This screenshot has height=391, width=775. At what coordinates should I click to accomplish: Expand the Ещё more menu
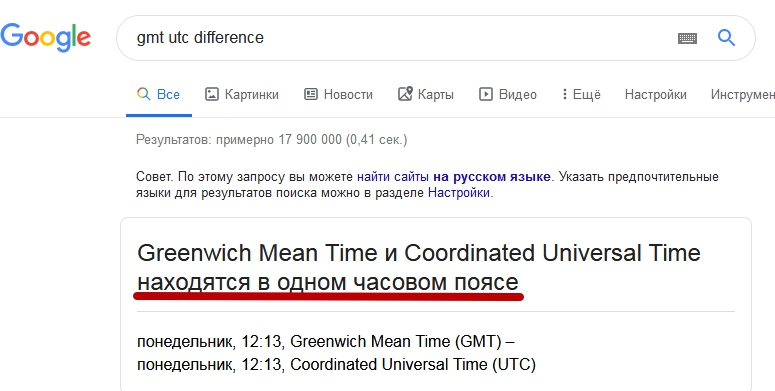[x=581, y=94]
